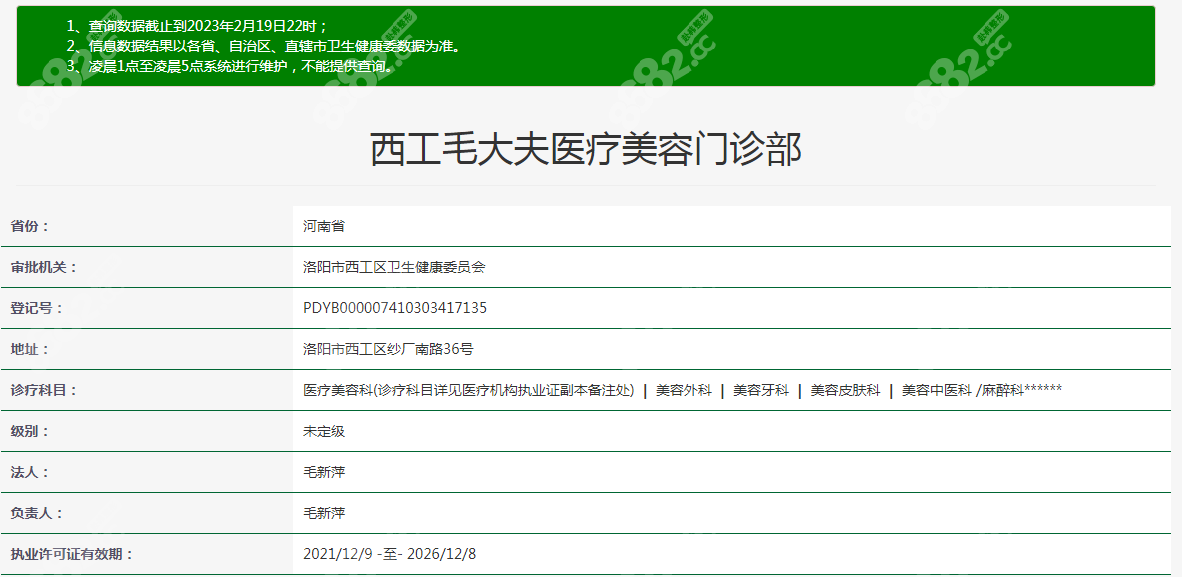Click the 登记号 label
The image size is (1182, 577).
pyautogui.click(x=36, y=308)
